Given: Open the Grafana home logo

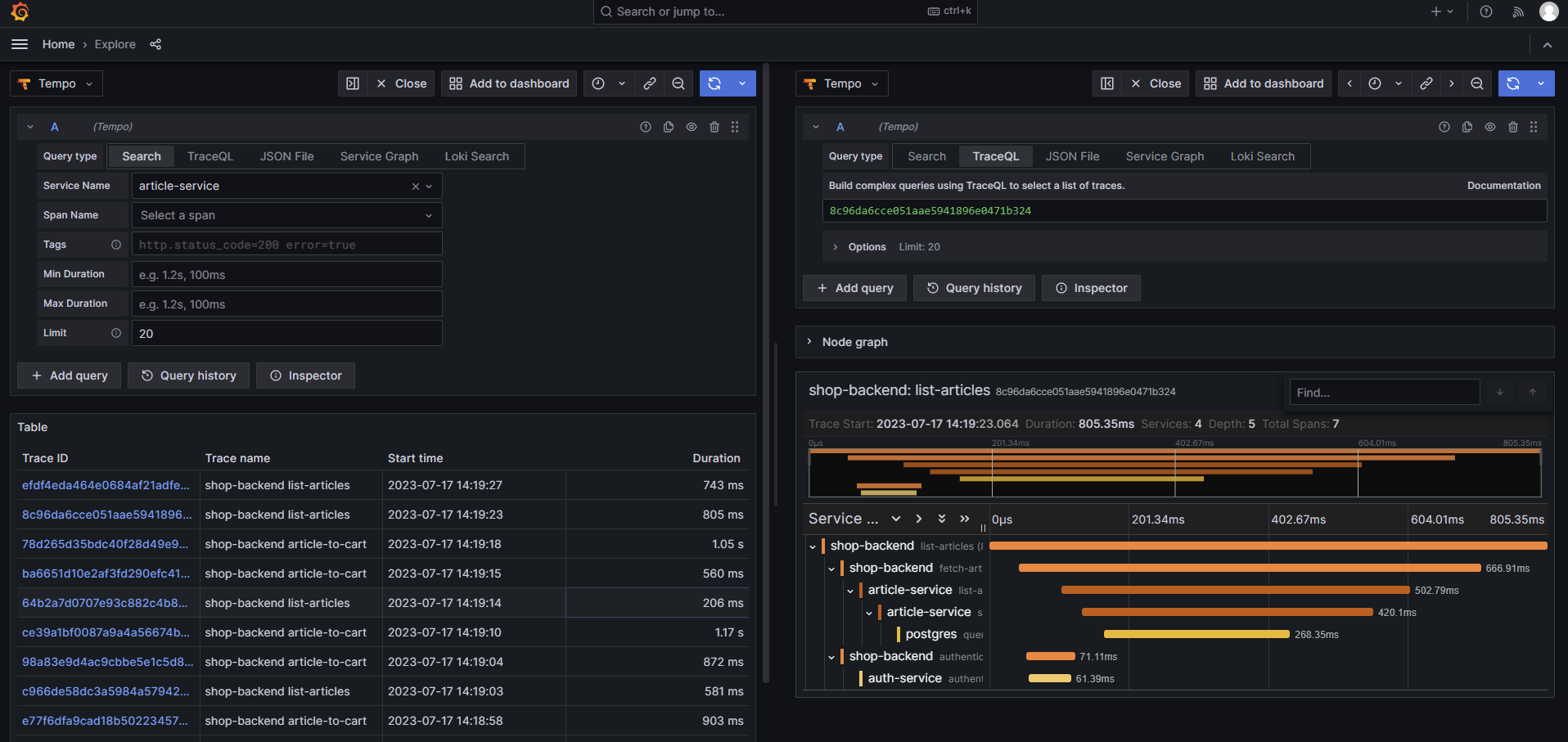Looking at the screenshot, I should pyautogui.click(x=20, y=11).
